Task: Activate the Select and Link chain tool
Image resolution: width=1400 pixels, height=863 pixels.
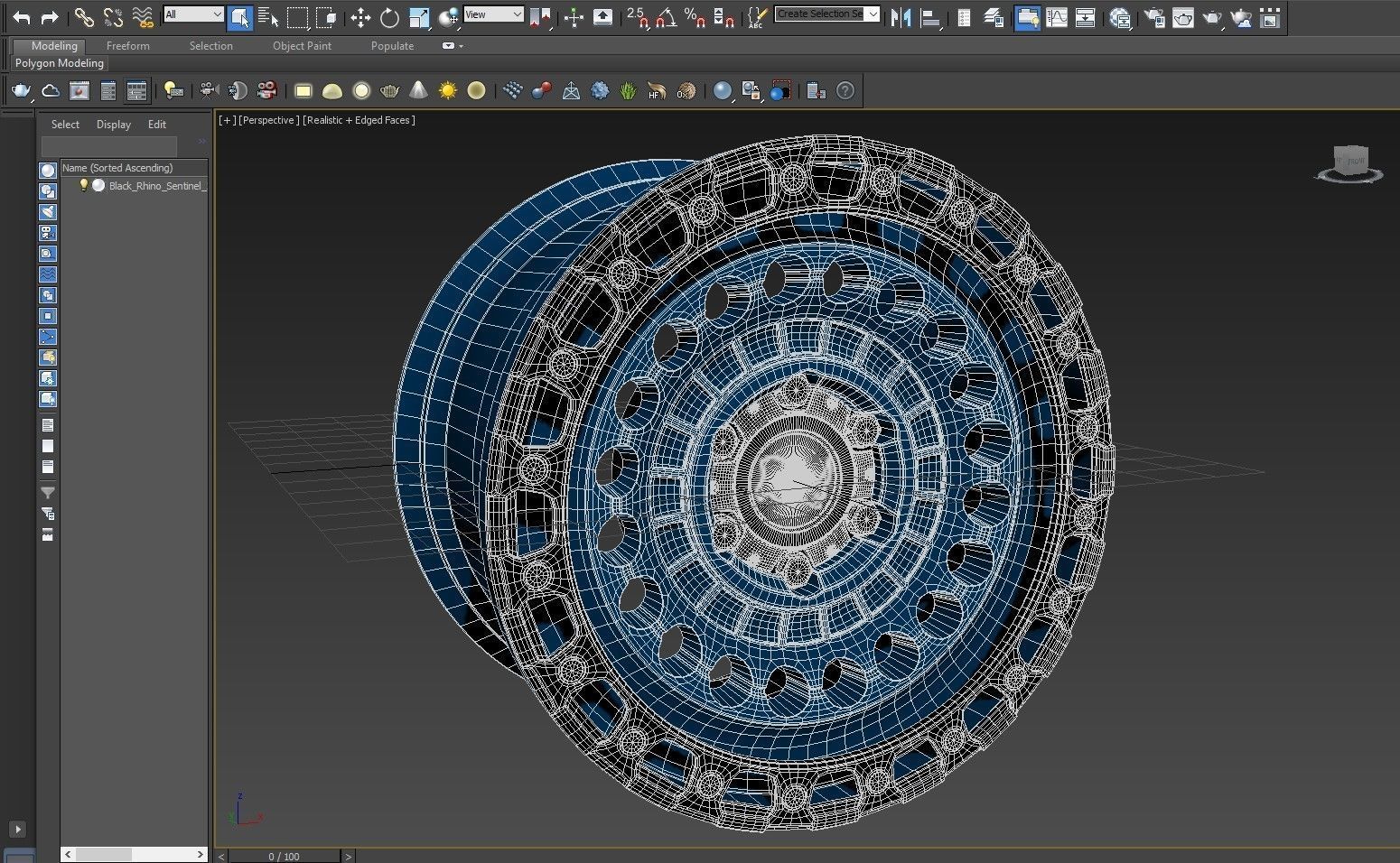Action: pos(84,17)
